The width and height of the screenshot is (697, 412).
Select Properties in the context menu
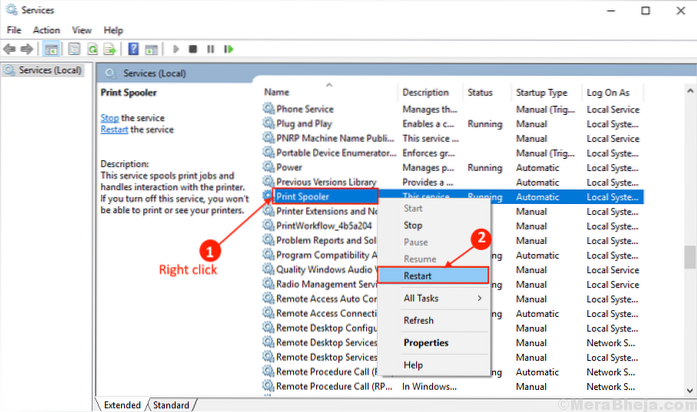pos(425,342)
